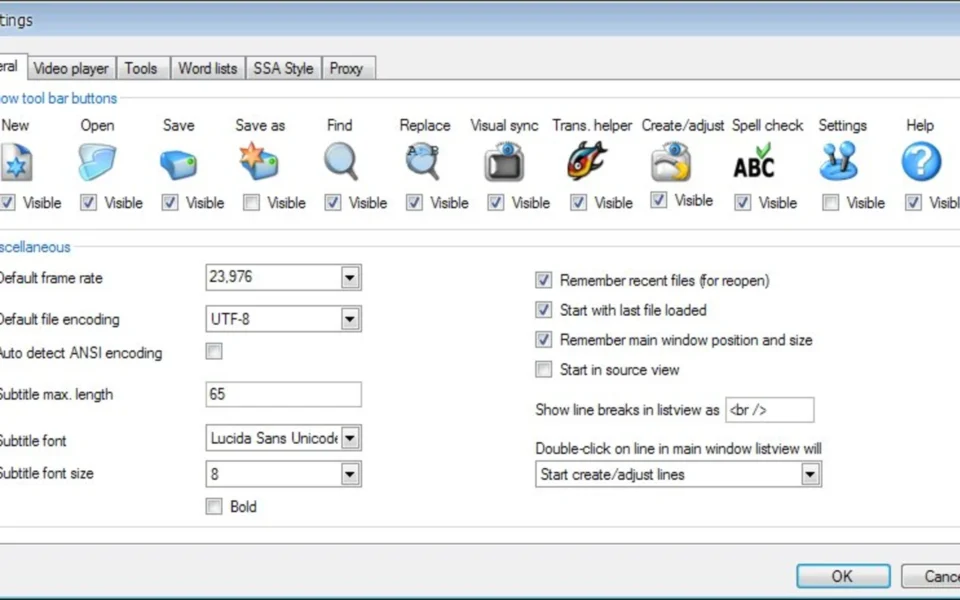Enable Start in source view

[543, 369]
